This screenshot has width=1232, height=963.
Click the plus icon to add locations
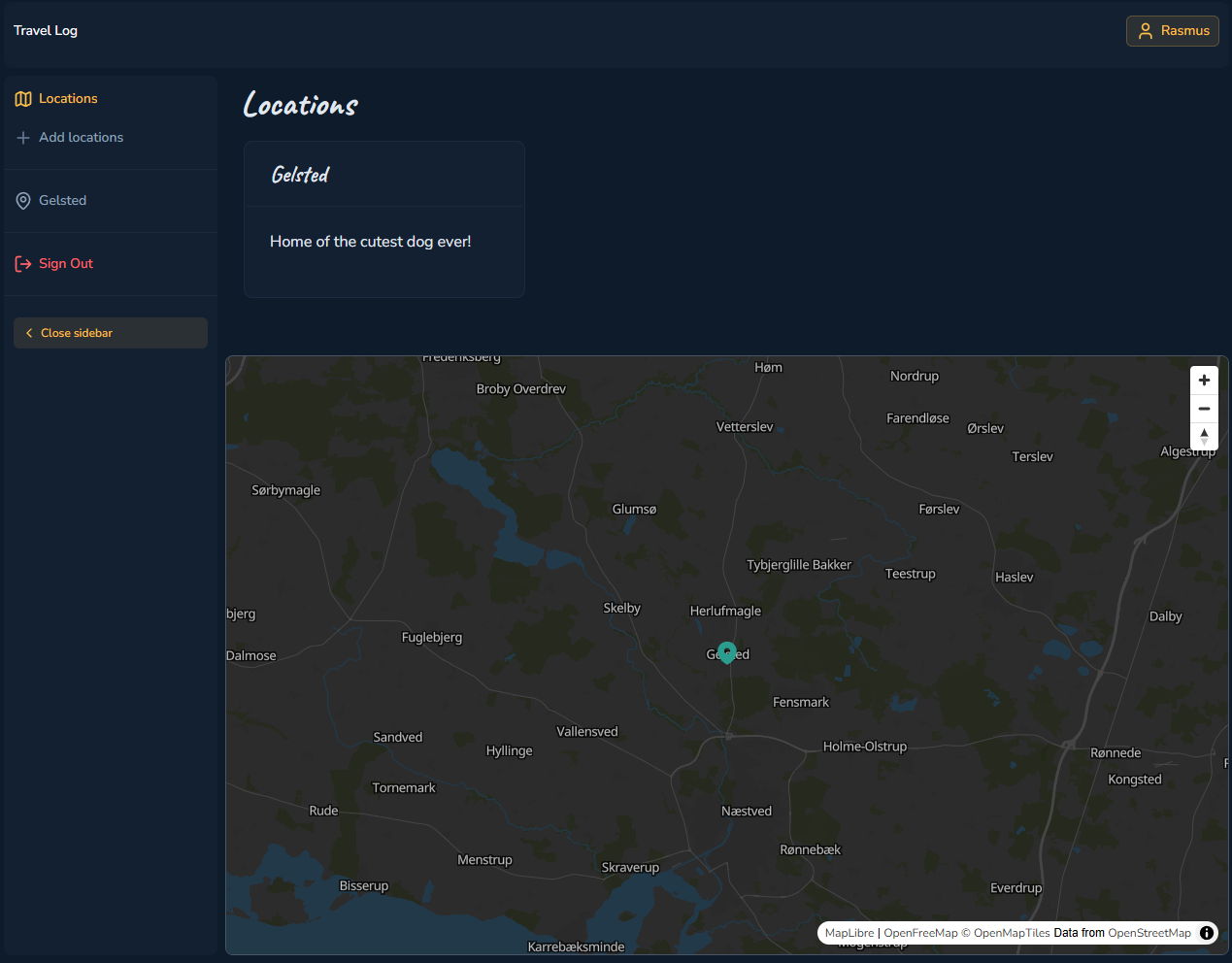click(23, 137)
